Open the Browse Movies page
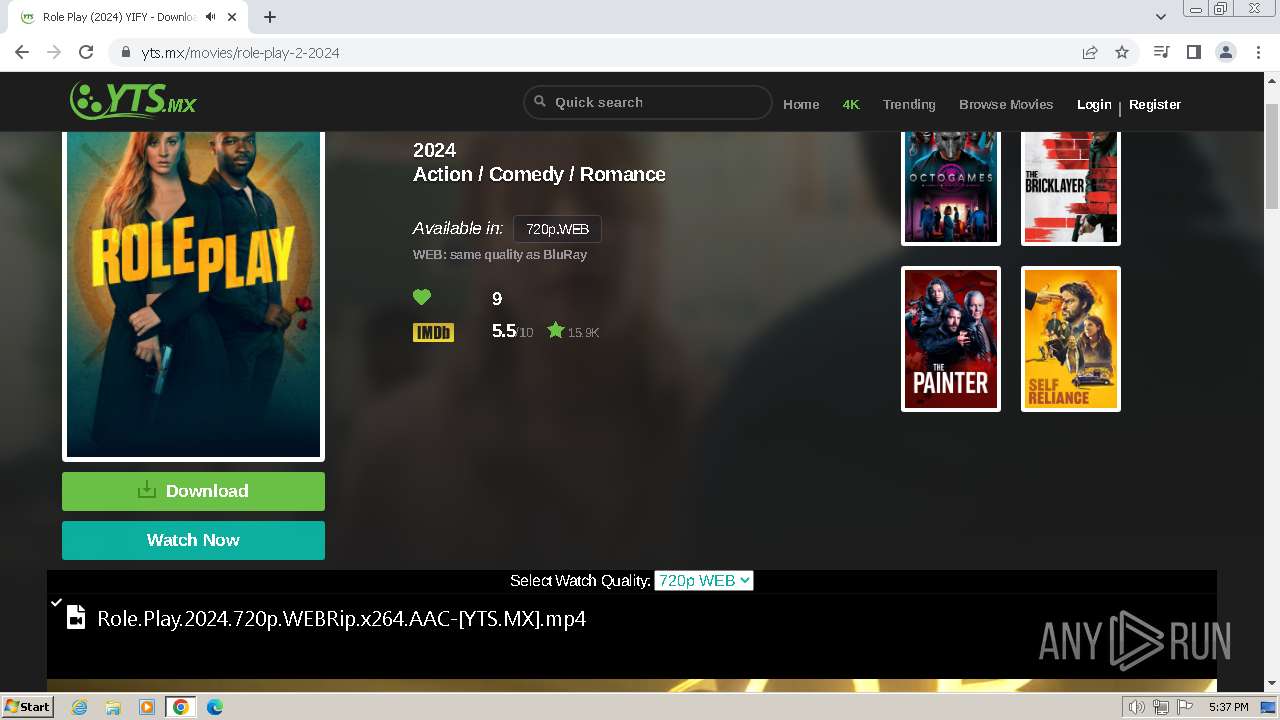Viewport: 1280px width, 720px height. 1006,104
